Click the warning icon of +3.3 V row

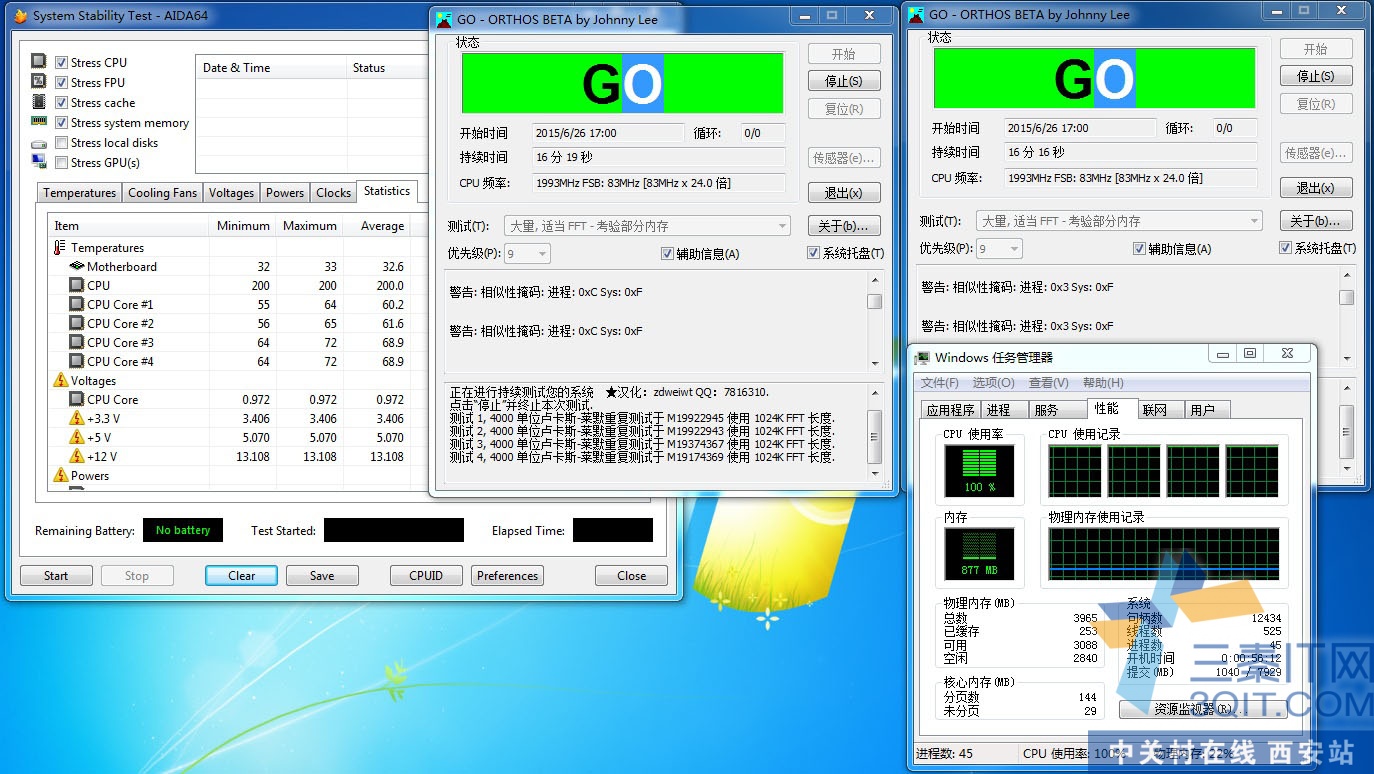pos(77,418)
